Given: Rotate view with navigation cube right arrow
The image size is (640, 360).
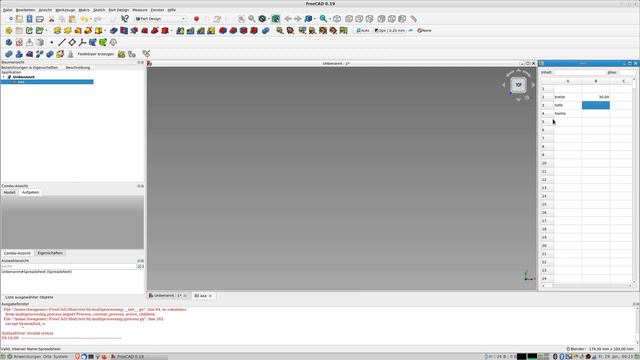Looking at the screenshot, I should (x=533, y=85).
